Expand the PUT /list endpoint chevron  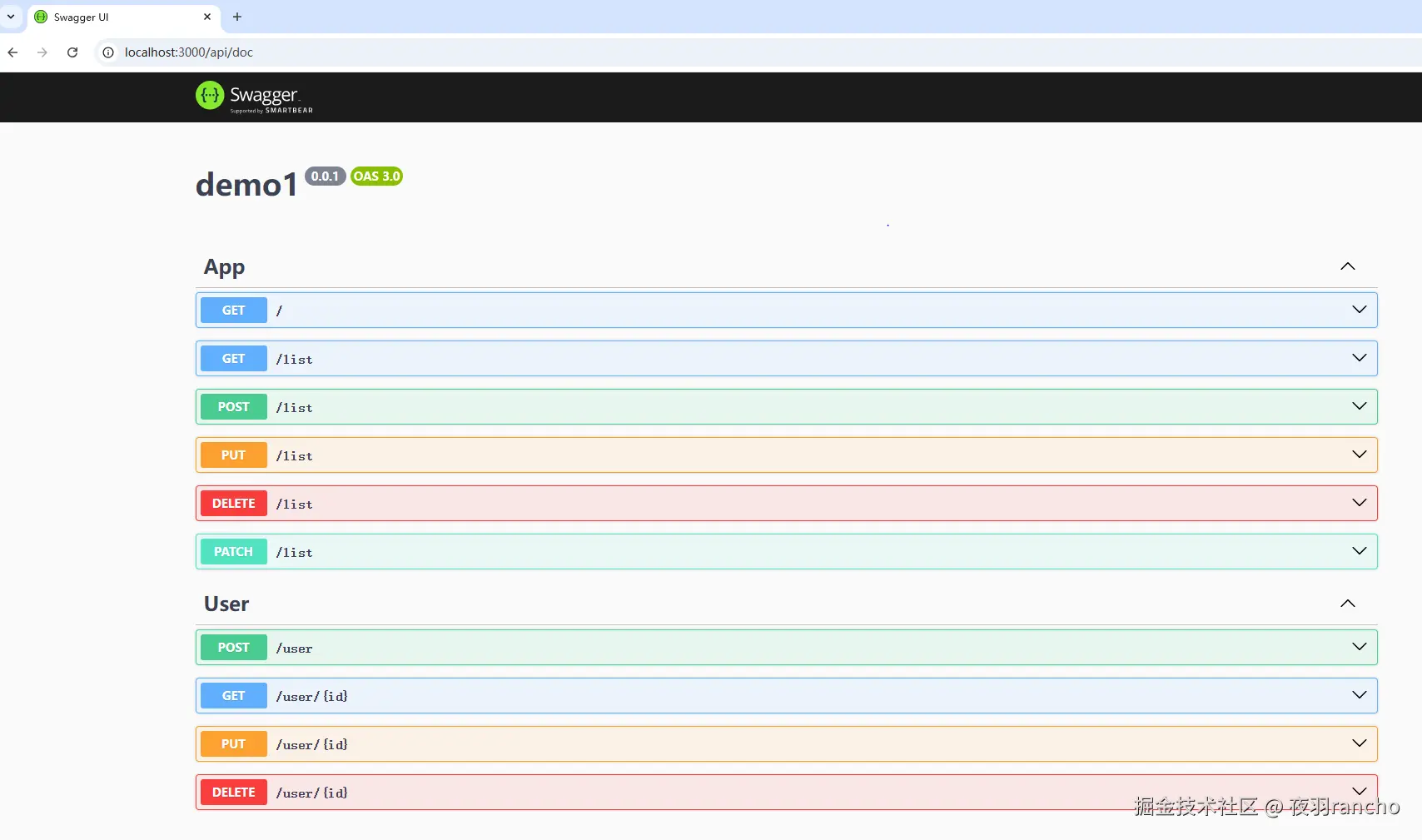click(1360, 455)
